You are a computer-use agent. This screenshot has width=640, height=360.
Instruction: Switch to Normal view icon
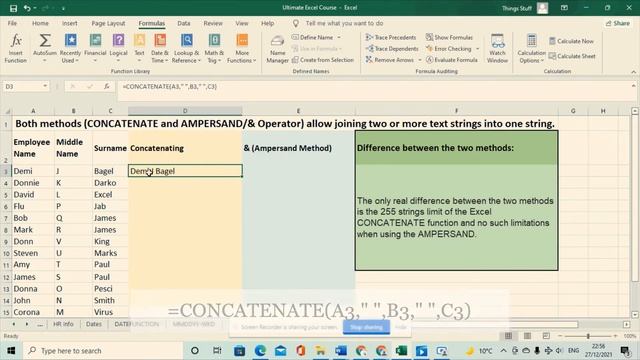(508, 336)
